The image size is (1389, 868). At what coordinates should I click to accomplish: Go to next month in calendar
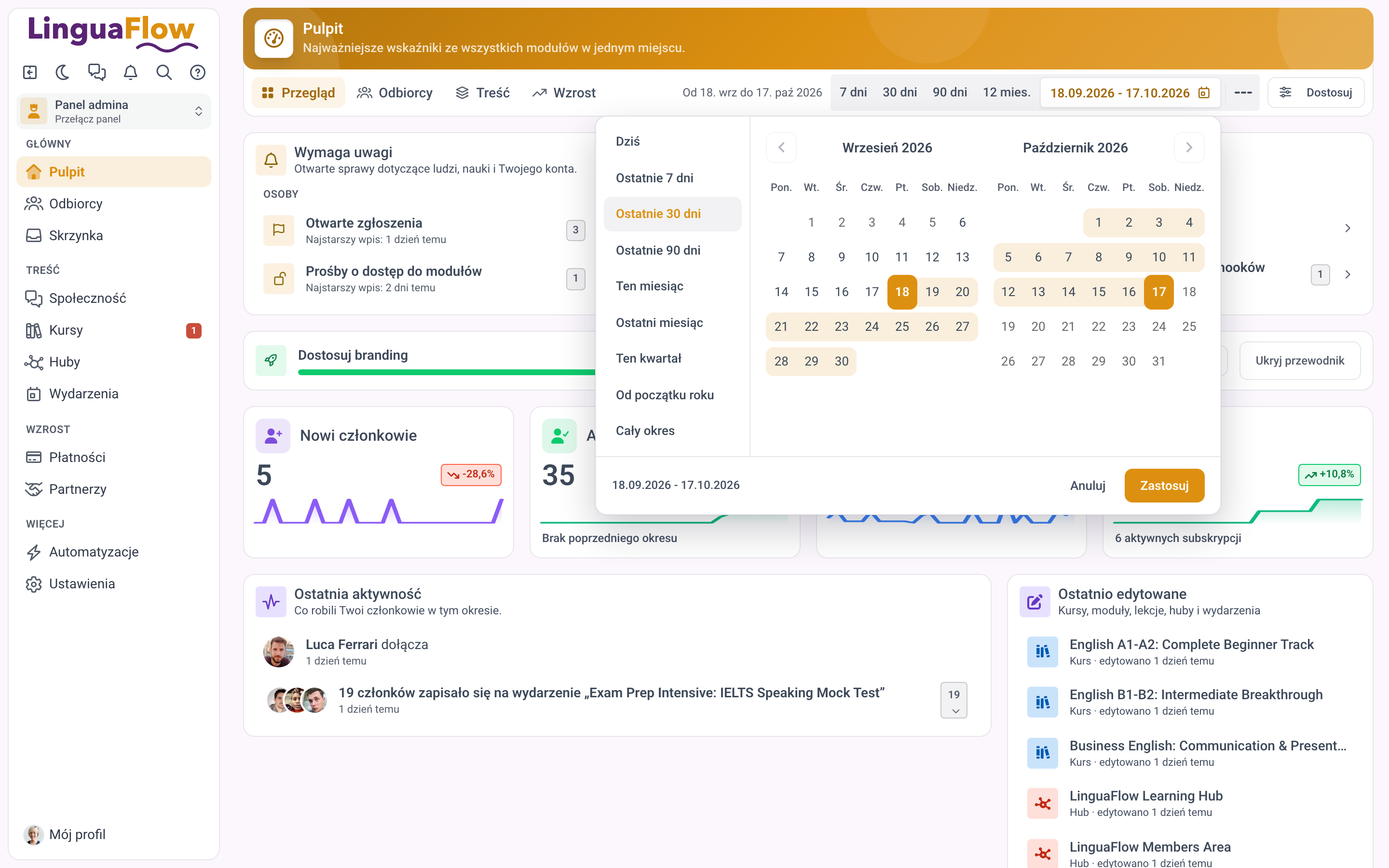pos(1189,148)
